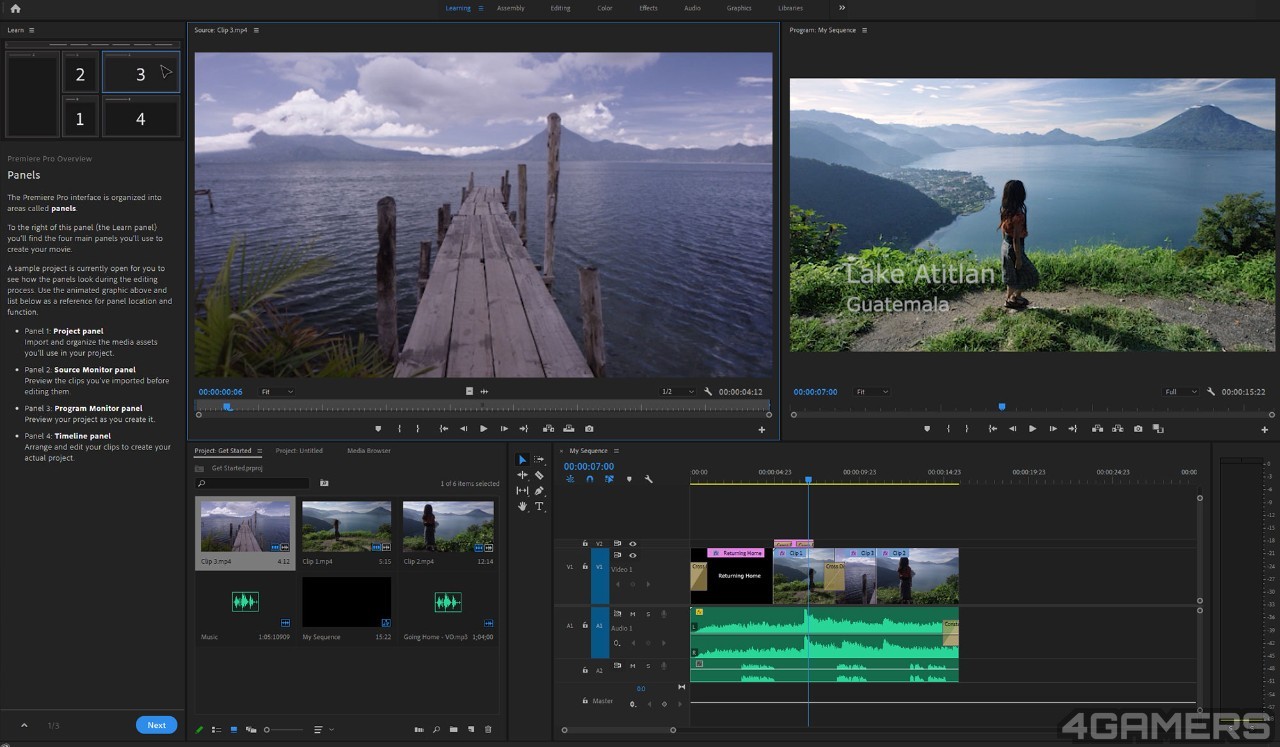Open Source Monitor Fit zoom dropdown
The width and height of the screenshot is (1280, 747).
pos(277,392)
